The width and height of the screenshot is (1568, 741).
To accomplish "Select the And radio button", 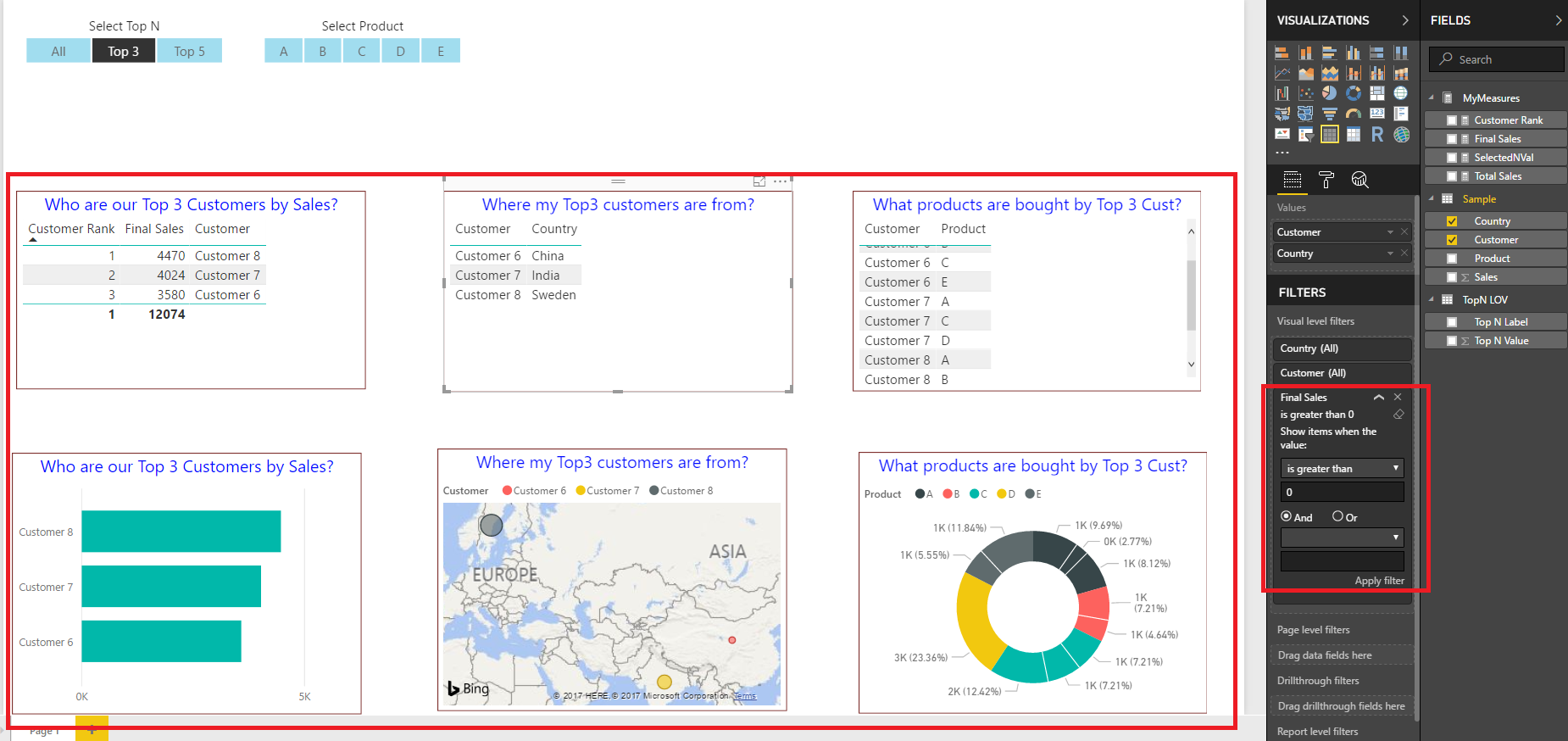I will [1286, 516].
